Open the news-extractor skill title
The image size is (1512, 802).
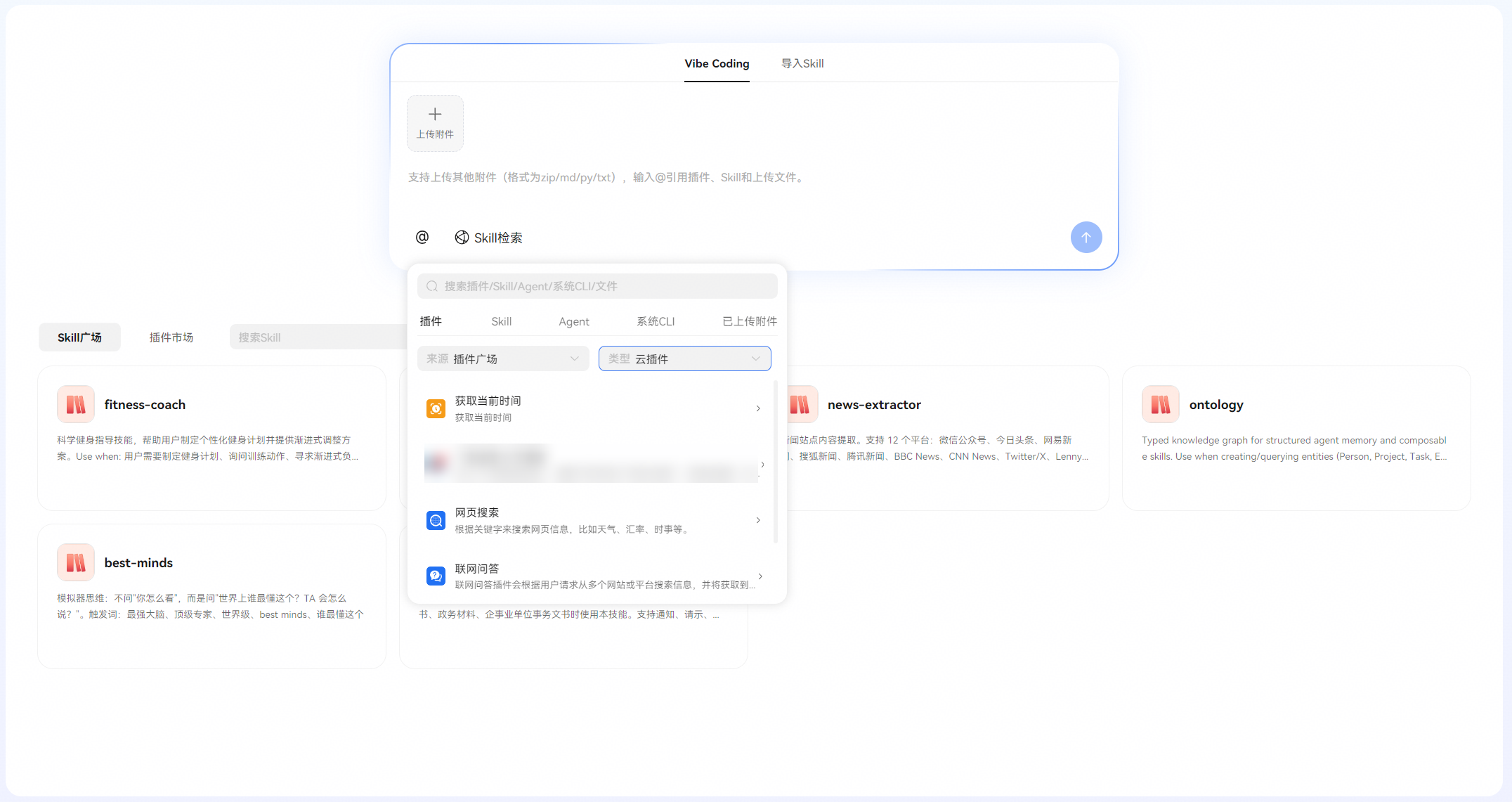pyautogui.click(x=874, y=405)
